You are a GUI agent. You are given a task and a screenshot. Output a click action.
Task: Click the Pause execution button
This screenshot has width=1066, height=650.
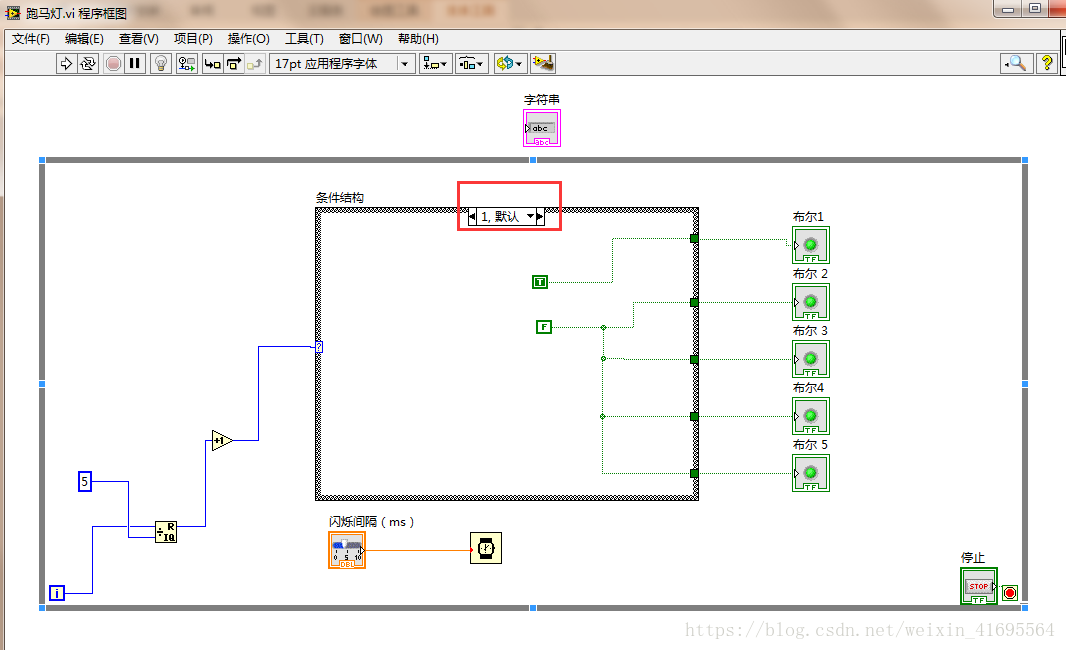pos(135,63)
